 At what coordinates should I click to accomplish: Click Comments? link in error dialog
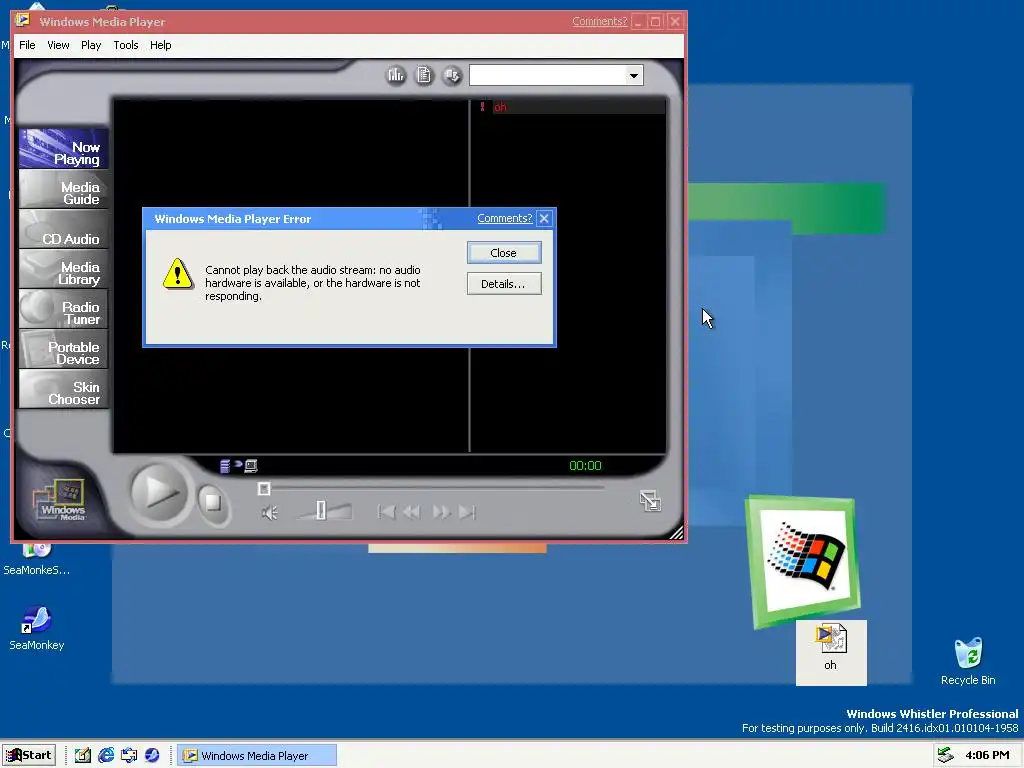click(x=504, y=218)
